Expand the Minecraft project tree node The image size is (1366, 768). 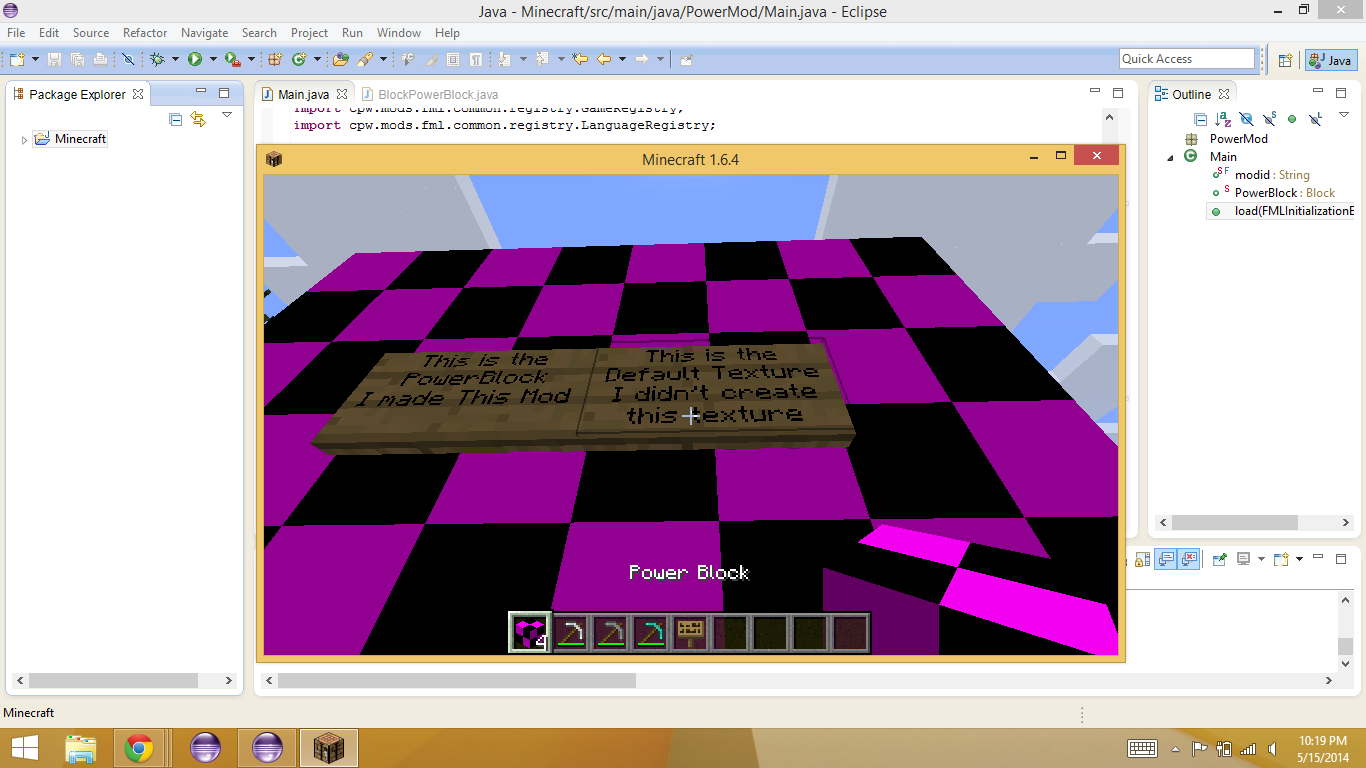coord(24,140)
